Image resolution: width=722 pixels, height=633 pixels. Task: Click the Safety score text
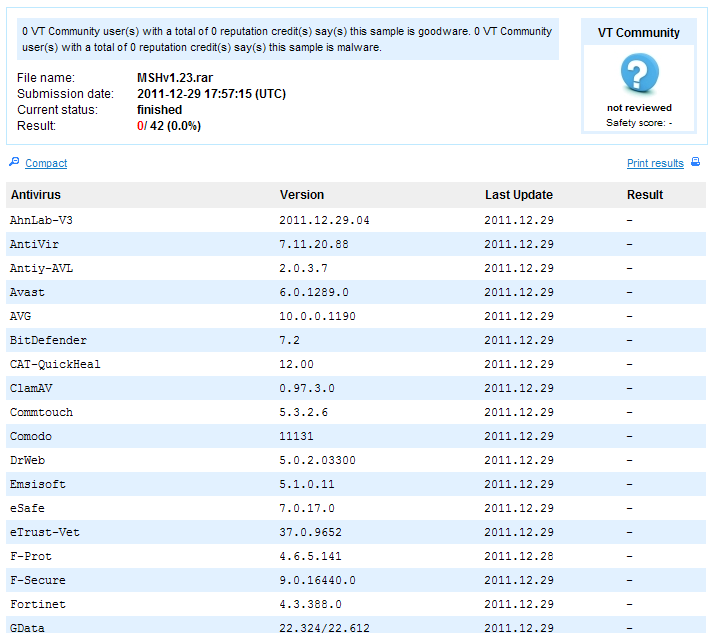click(638, 123)
